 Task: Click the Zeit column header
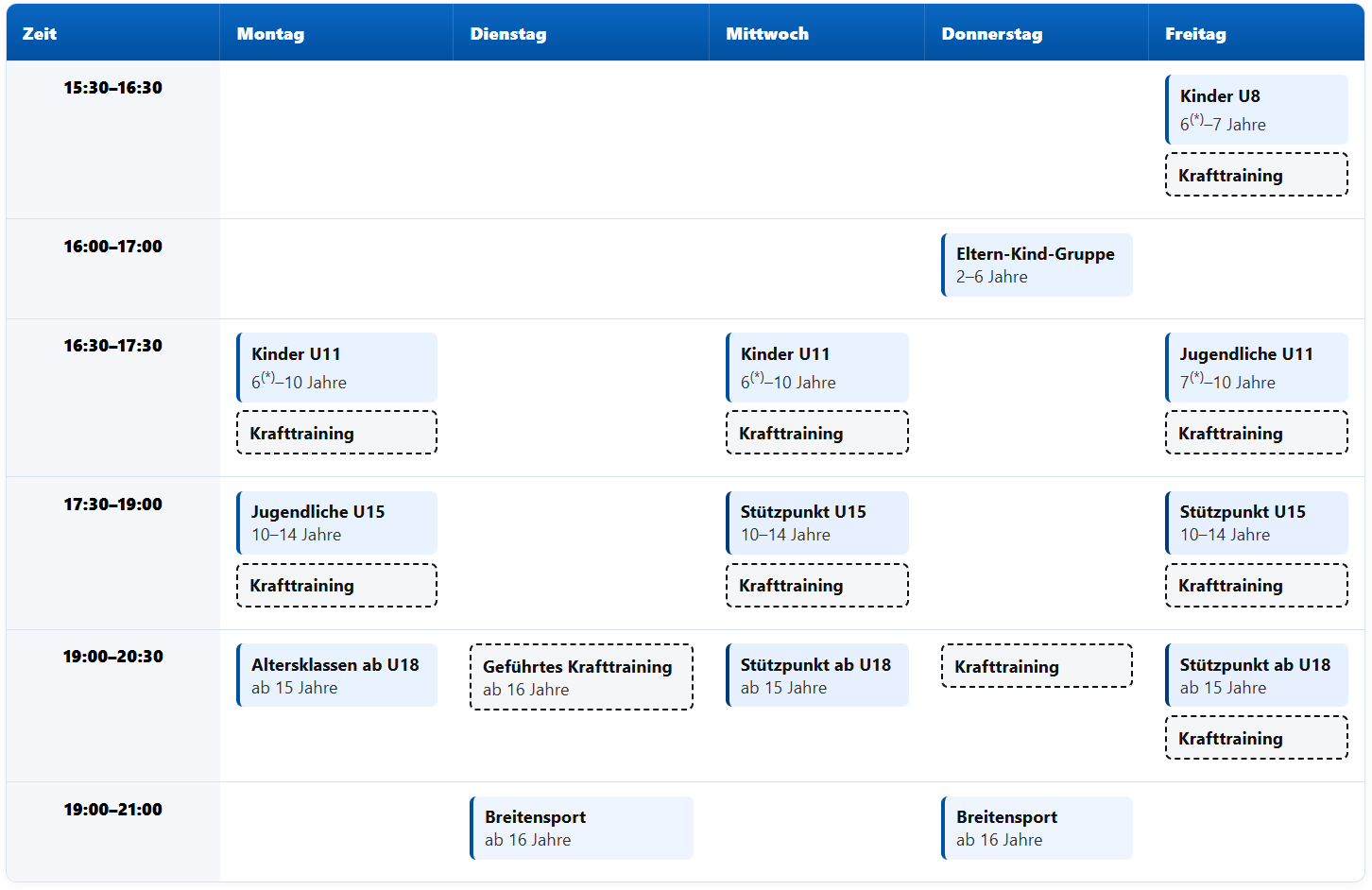coord(40,34)
